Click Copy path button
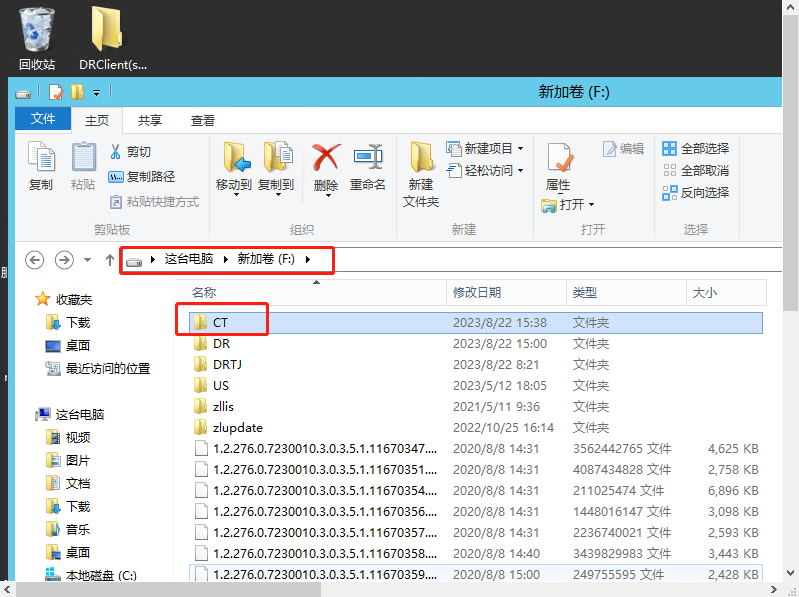This screenshot has height=597, width=799. [x=142, y=176]
